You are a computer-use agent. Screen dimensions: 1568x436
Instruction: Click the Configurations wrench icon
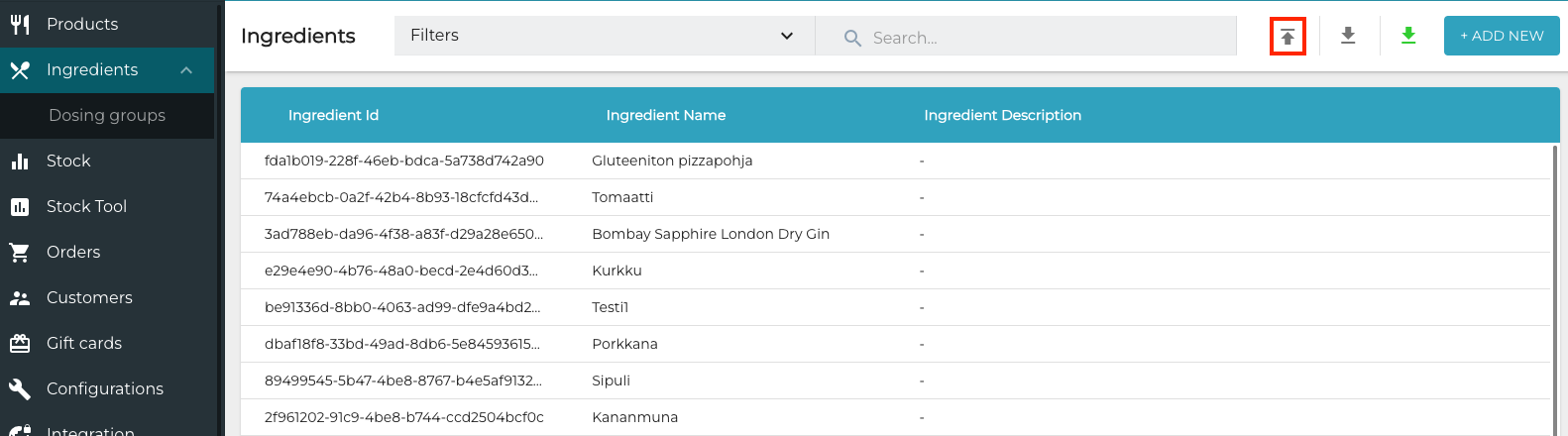[x=20, y=388]
